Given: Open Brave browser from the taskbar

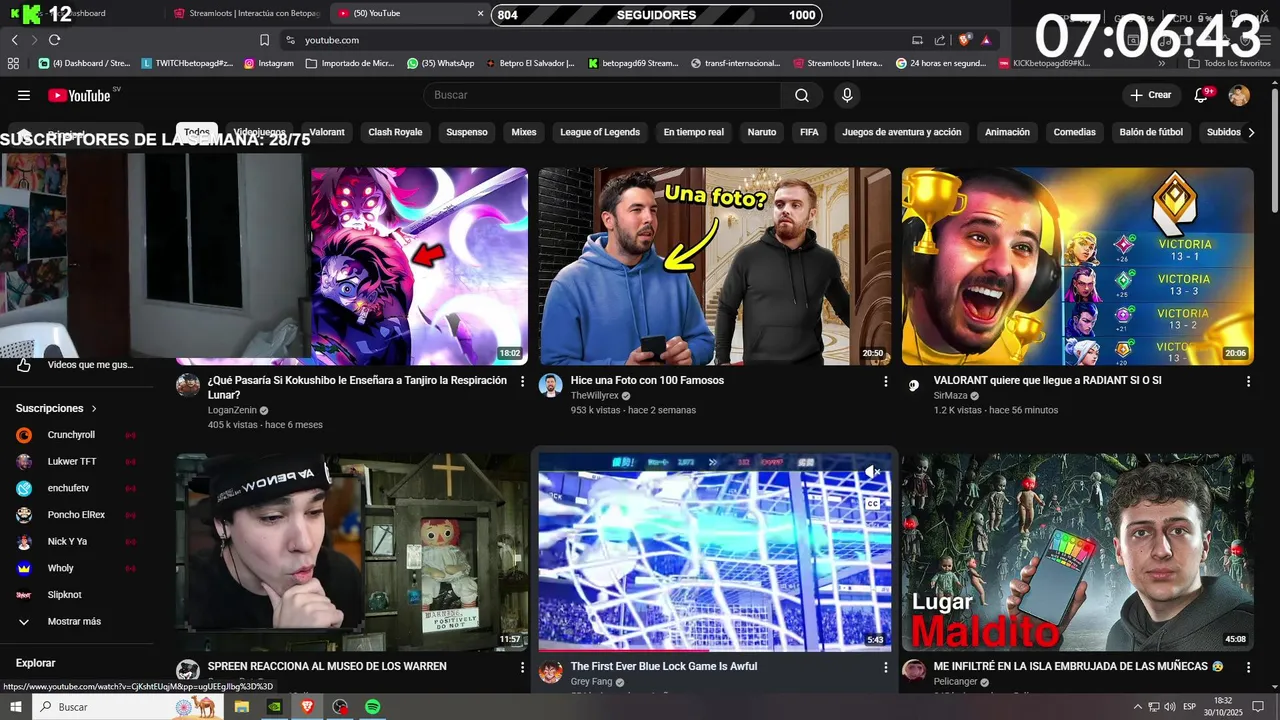Looking at the screenshot, I should 307,707.
